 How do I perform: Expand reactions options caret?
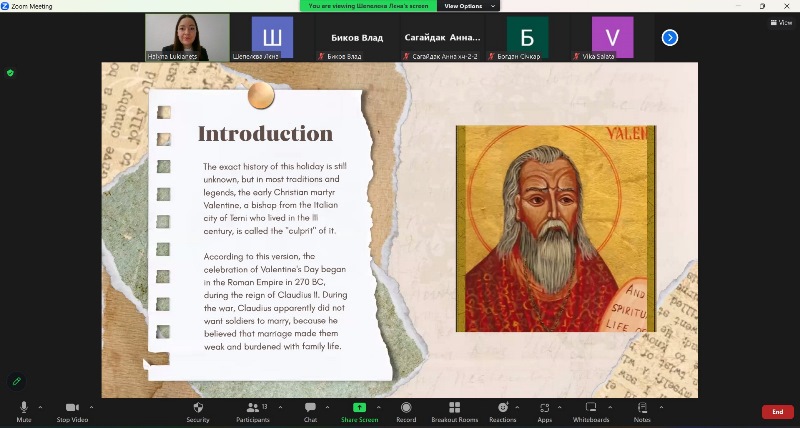tap(517, 408)
